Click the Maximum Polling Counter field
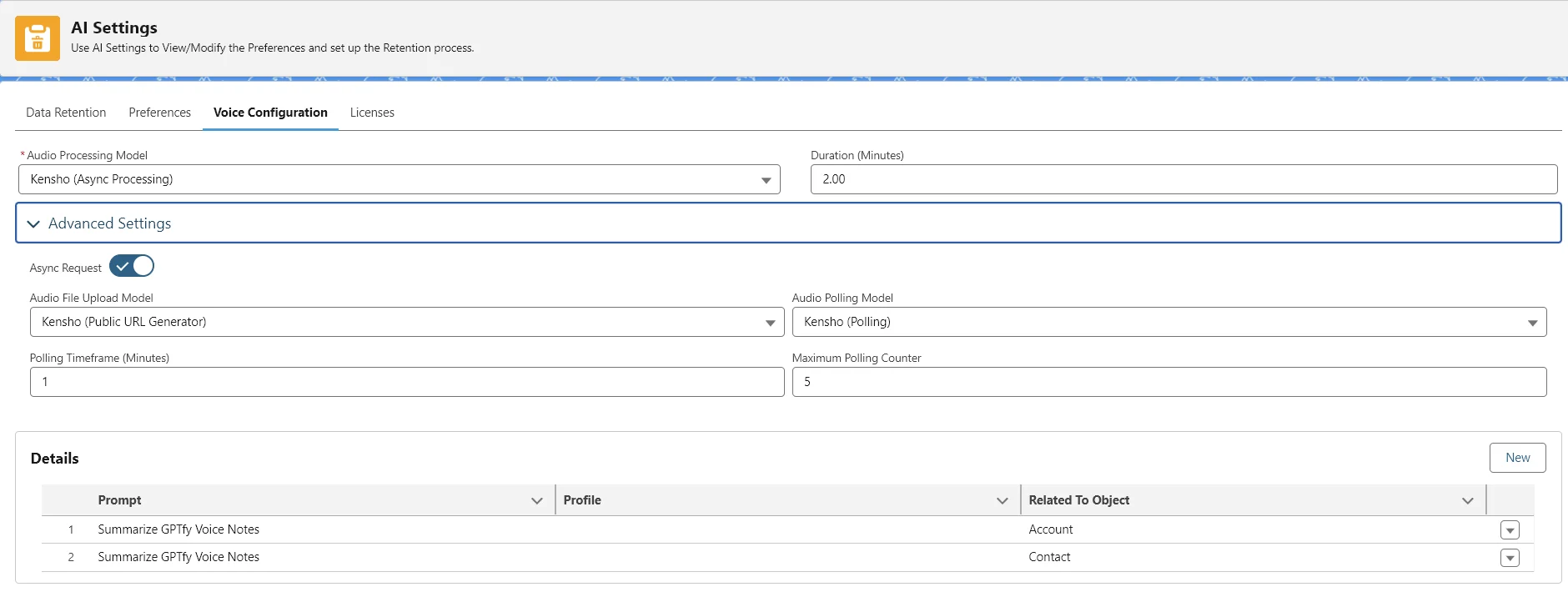The width and height of the screenshot is (1568, 597). click(x=1168, y=382)
